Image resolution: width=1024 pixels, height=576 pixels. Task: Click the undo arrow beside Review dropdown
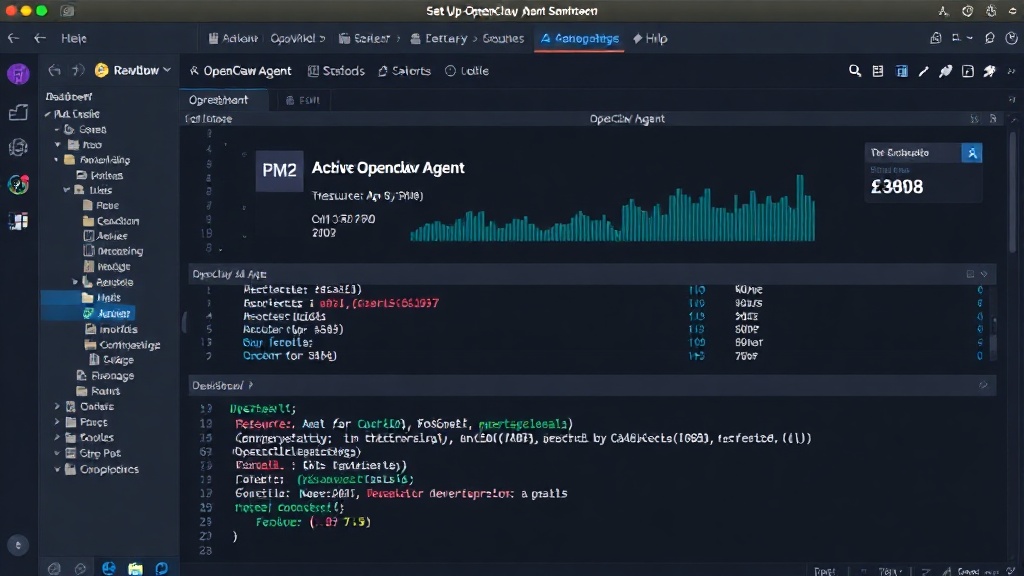(54, 71)
